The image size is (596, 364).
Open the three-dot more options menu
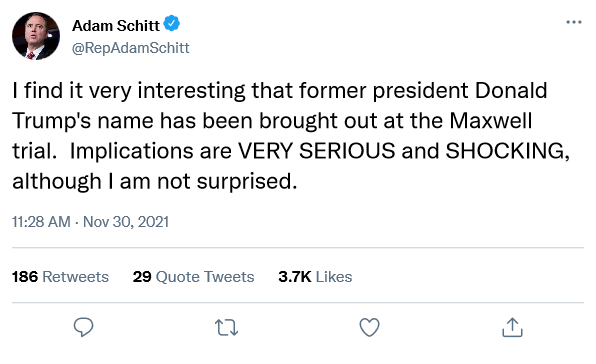[574, 22]
